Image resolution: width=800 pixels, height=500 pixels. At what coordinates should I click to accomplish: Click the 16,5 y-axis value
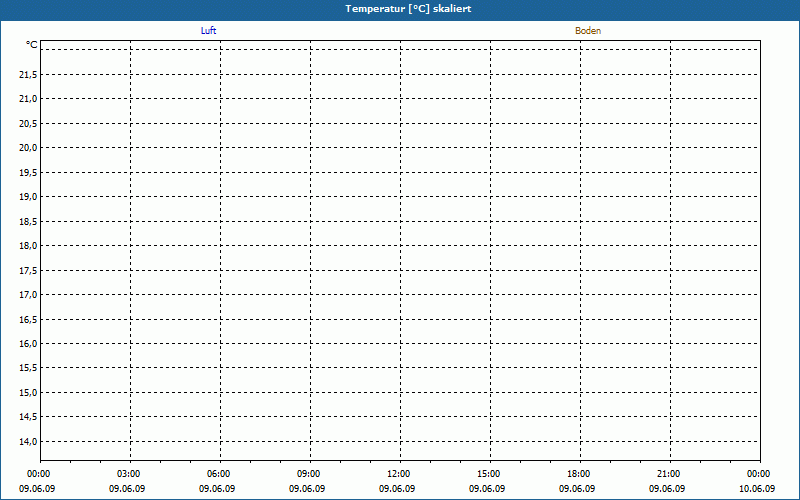point(28,320)
